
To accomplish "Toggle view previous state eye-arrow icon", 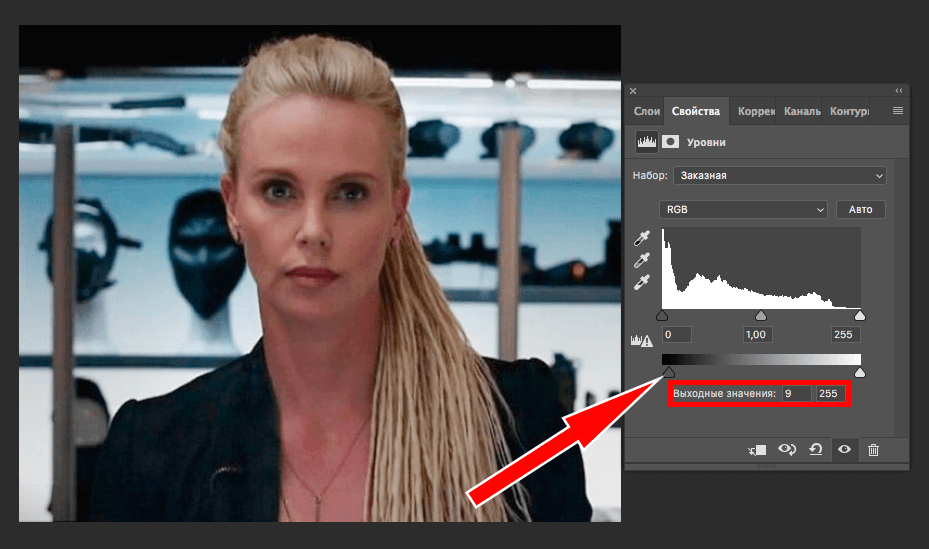I will coord(787,450).
